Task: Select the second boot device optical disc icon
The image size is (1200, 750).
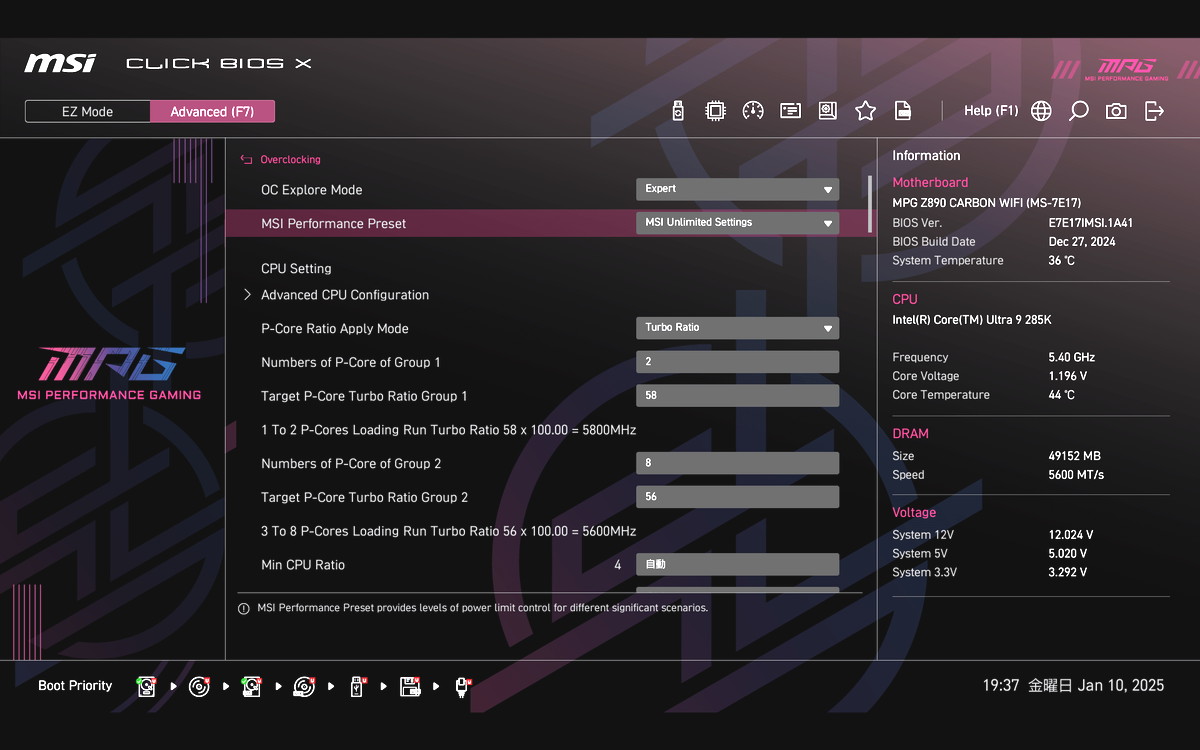Action: pos(199,686)
